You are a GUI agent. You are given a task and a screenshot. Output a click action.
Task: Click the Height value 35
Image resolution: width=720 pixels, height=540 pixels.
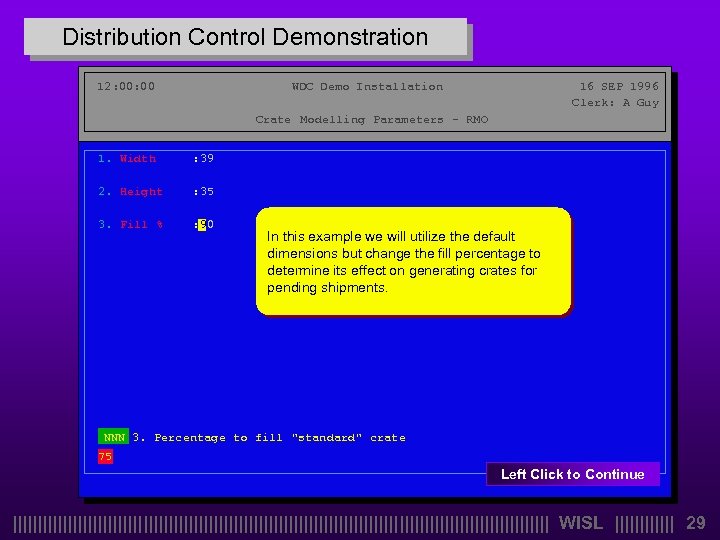pos(207,191)
